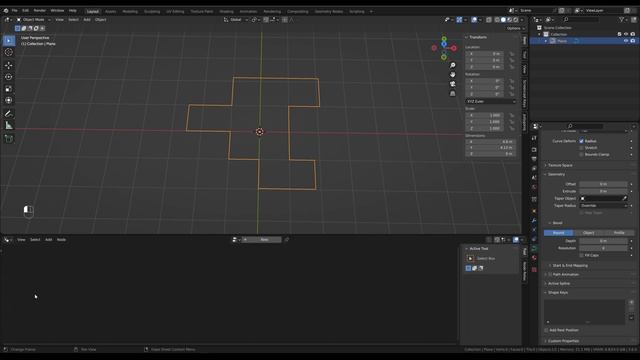The image size is (640, 360).
Task: Click New button in node editor header
Action: tap(262, 240)
